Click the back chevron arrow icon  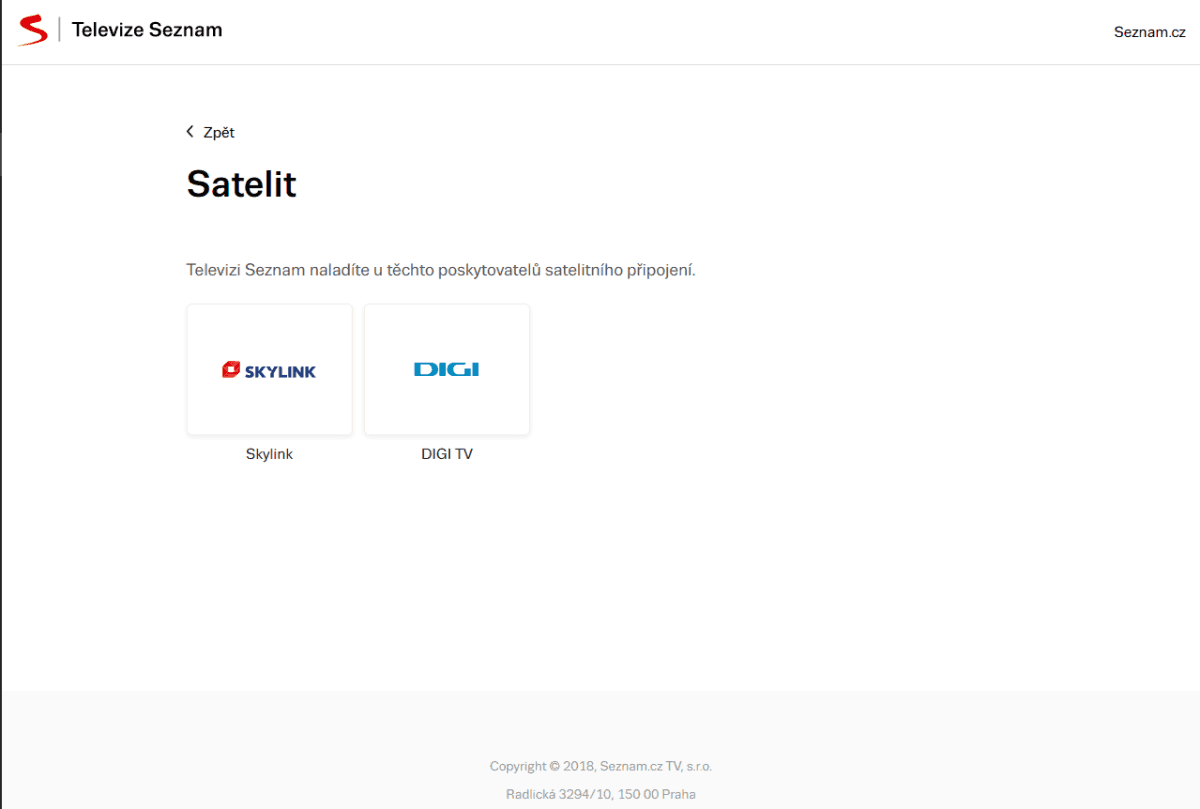190,132
